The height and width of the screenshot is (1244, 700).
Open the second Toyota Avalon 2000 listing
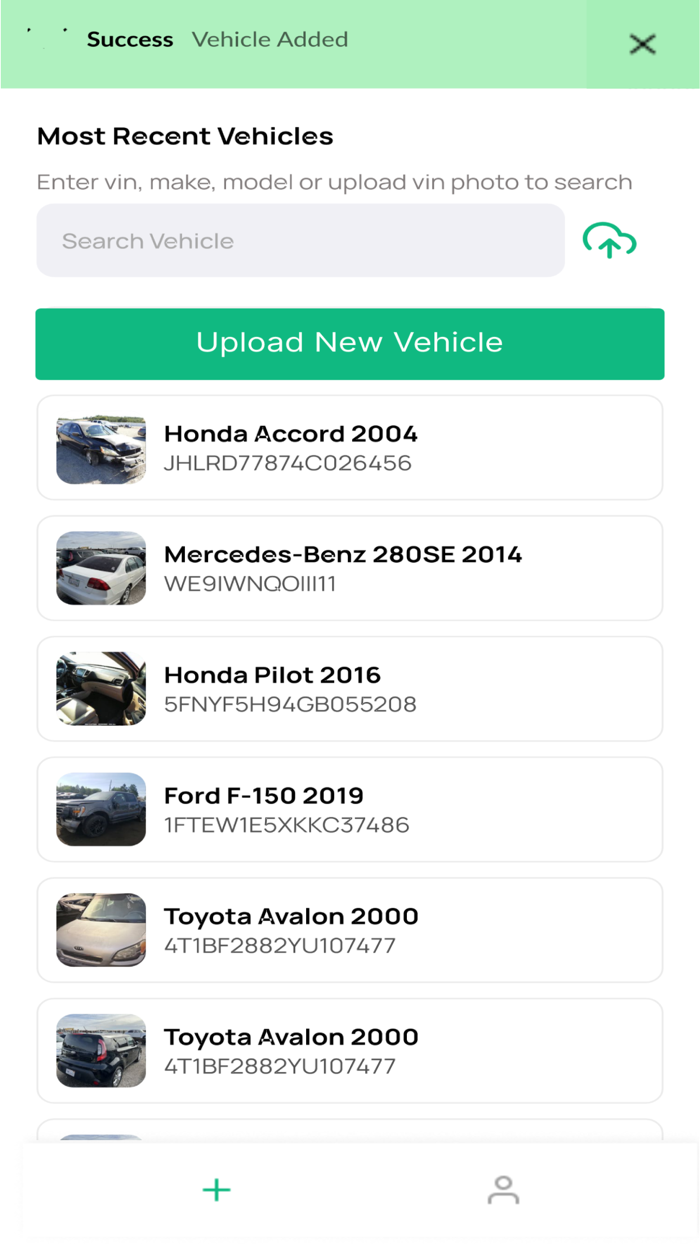click(x=350, y=1050)
